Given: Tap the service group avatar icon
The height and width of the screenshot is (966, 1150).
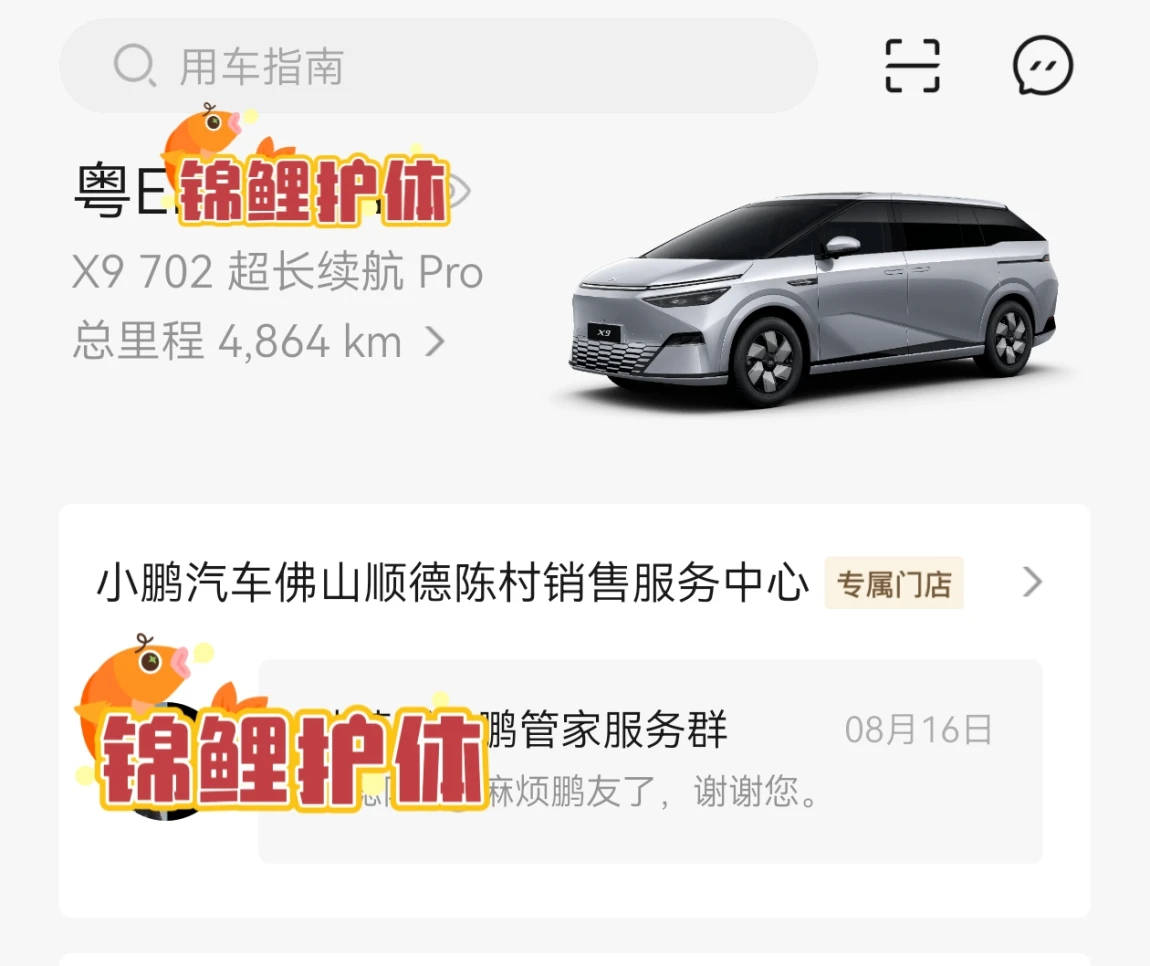Looking at the screenshot, I should click(166, 761).
